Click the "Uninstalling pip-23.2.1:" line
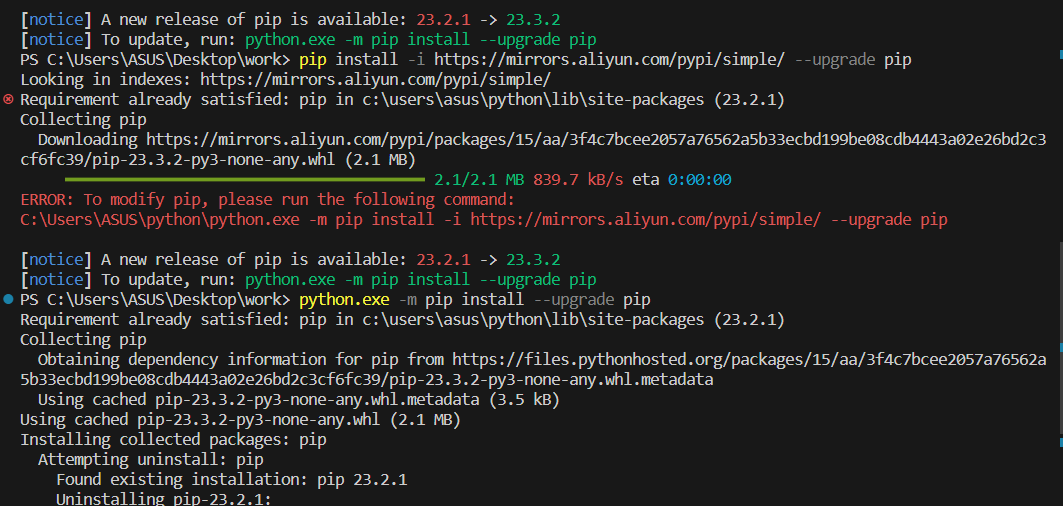This screenshot has width=1063, height=506. click(x=163, y=499)
